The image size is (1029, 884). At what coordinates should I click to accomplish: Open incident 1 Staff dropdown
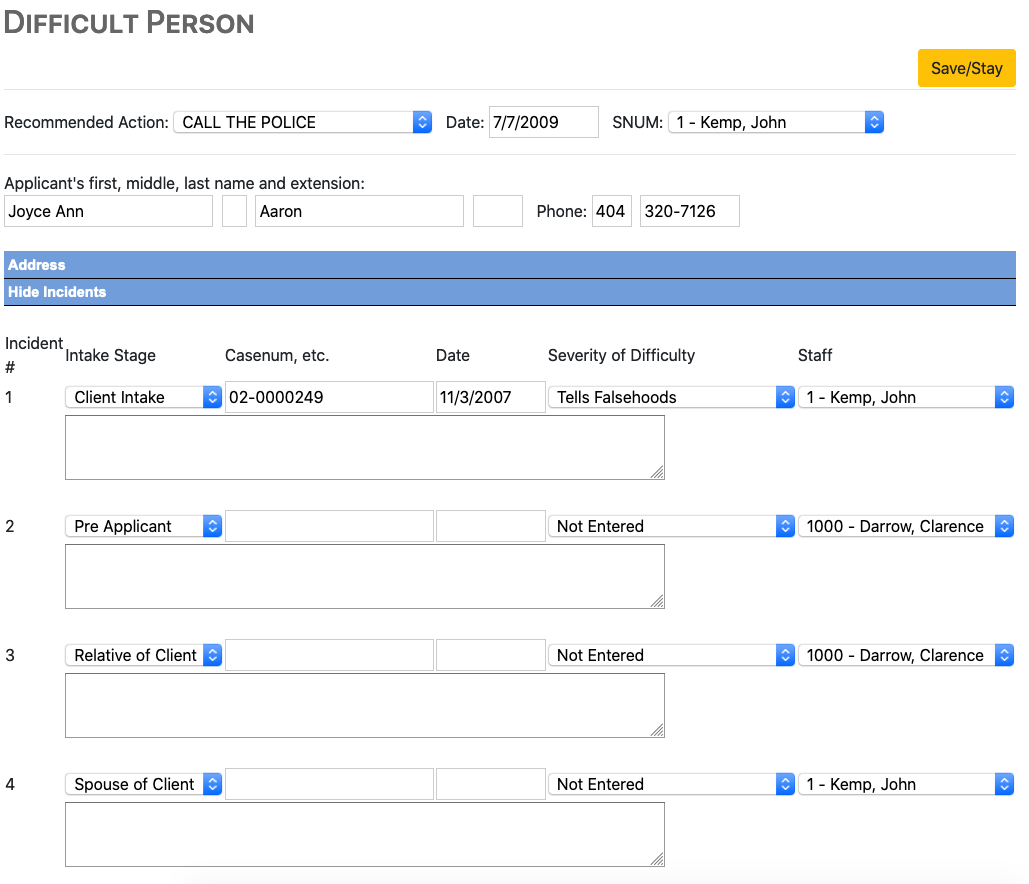coord(905,397)
